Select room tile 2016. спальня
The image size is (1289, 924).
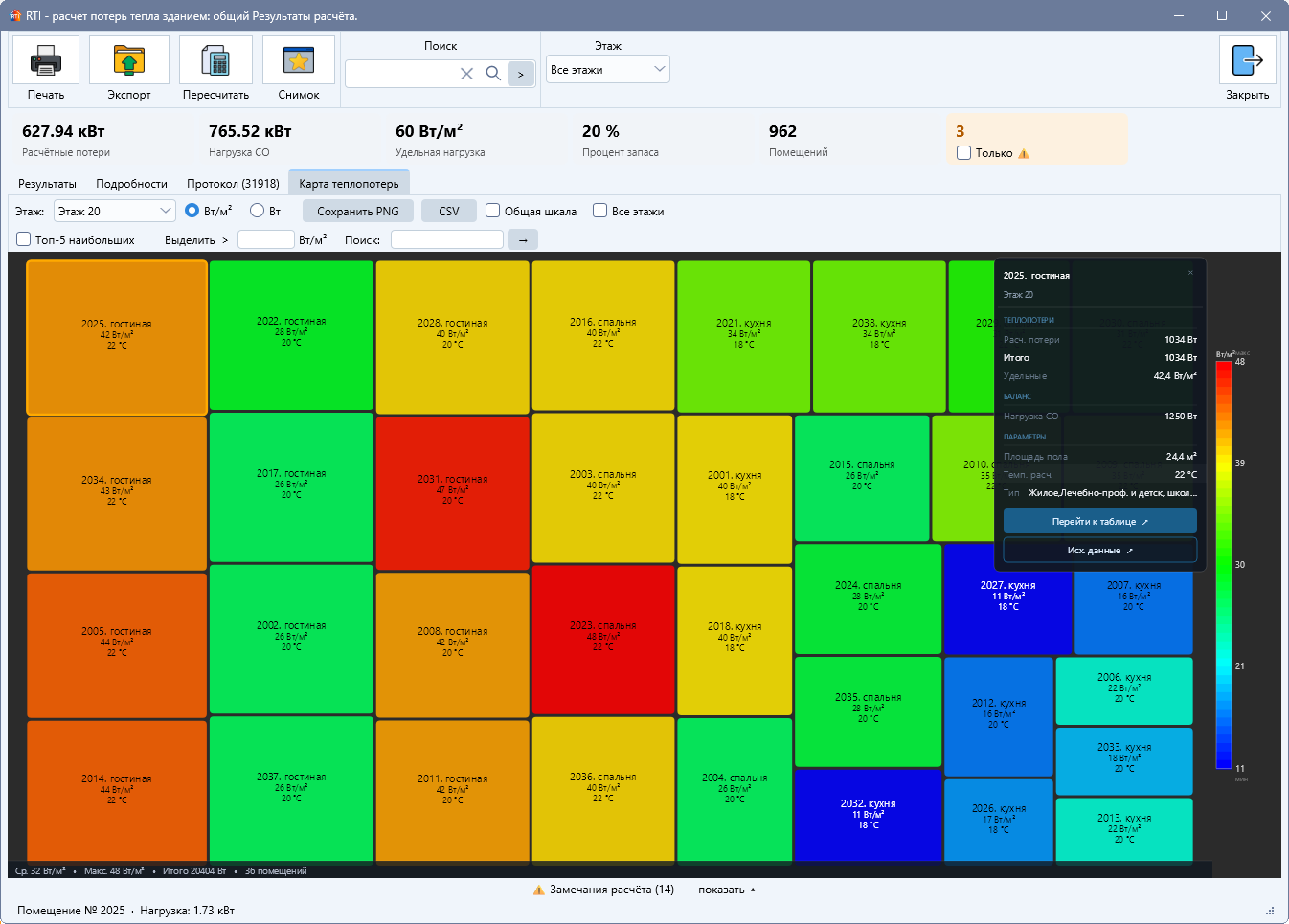[603, 336]
